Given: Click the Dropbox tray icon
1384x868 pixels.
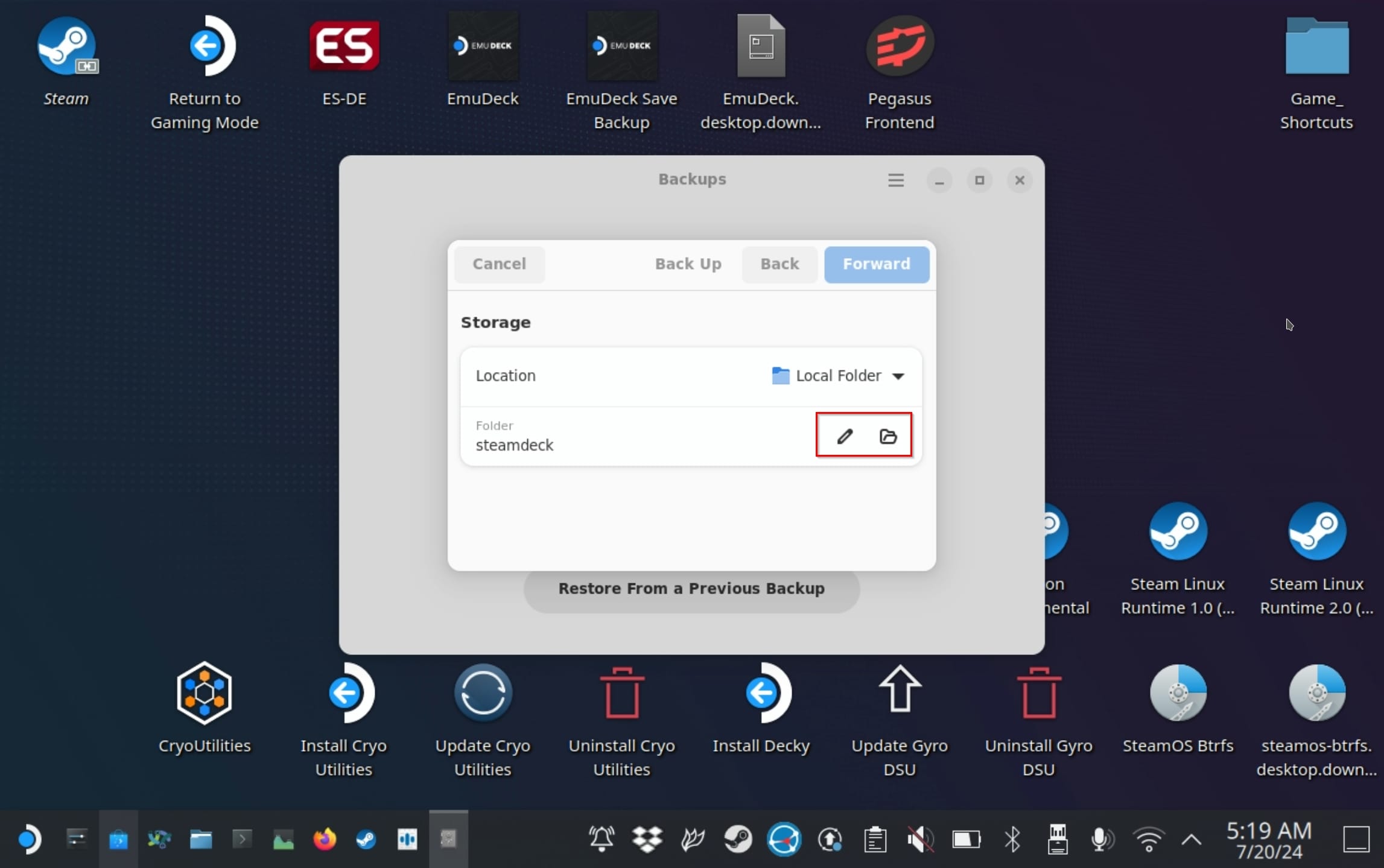Looking at the screenshot, I should coord(647,839).
